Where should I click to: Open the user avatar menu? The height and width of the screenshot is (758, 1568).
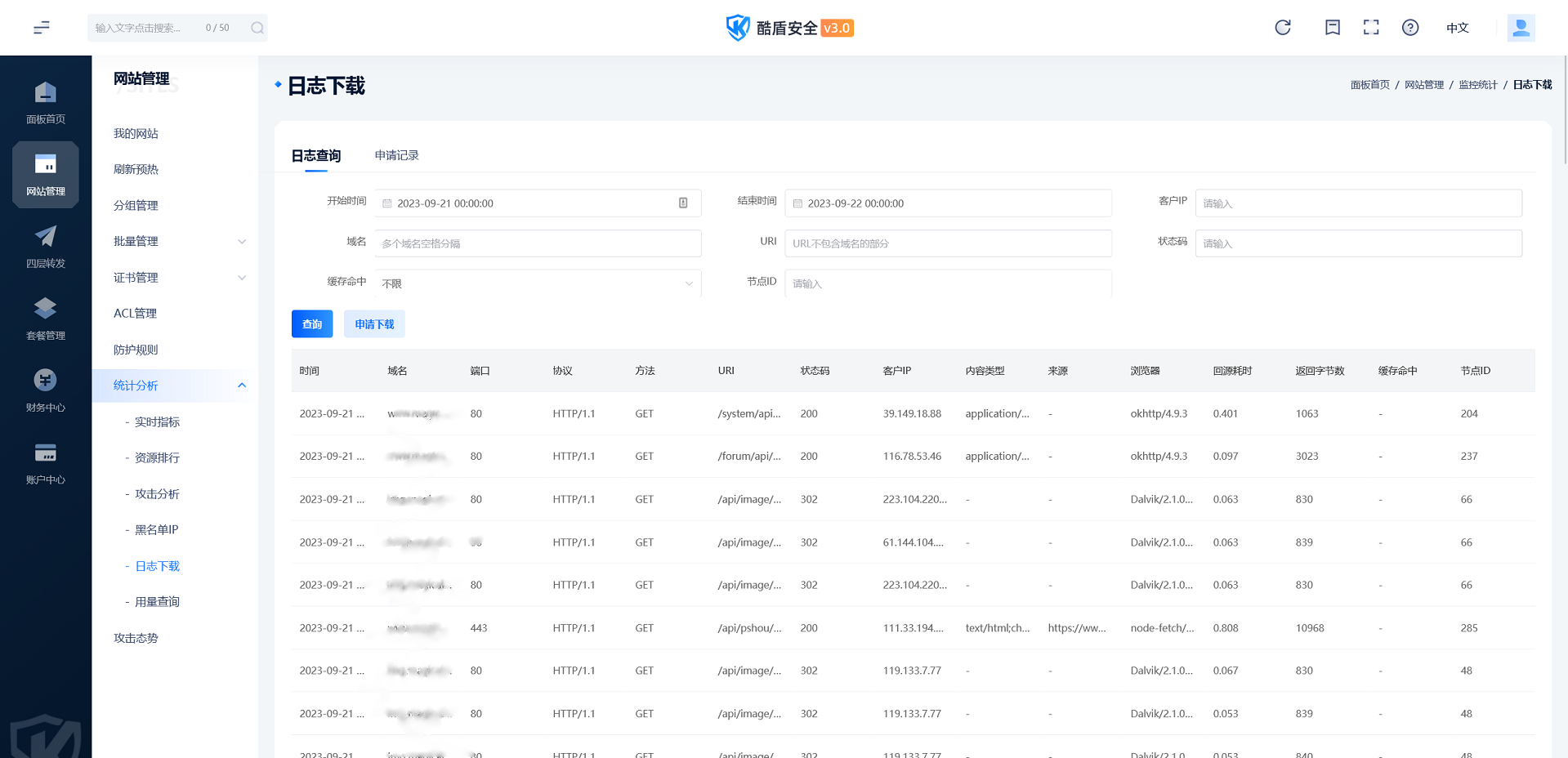pyautogui.click(x=1521, y=28)
